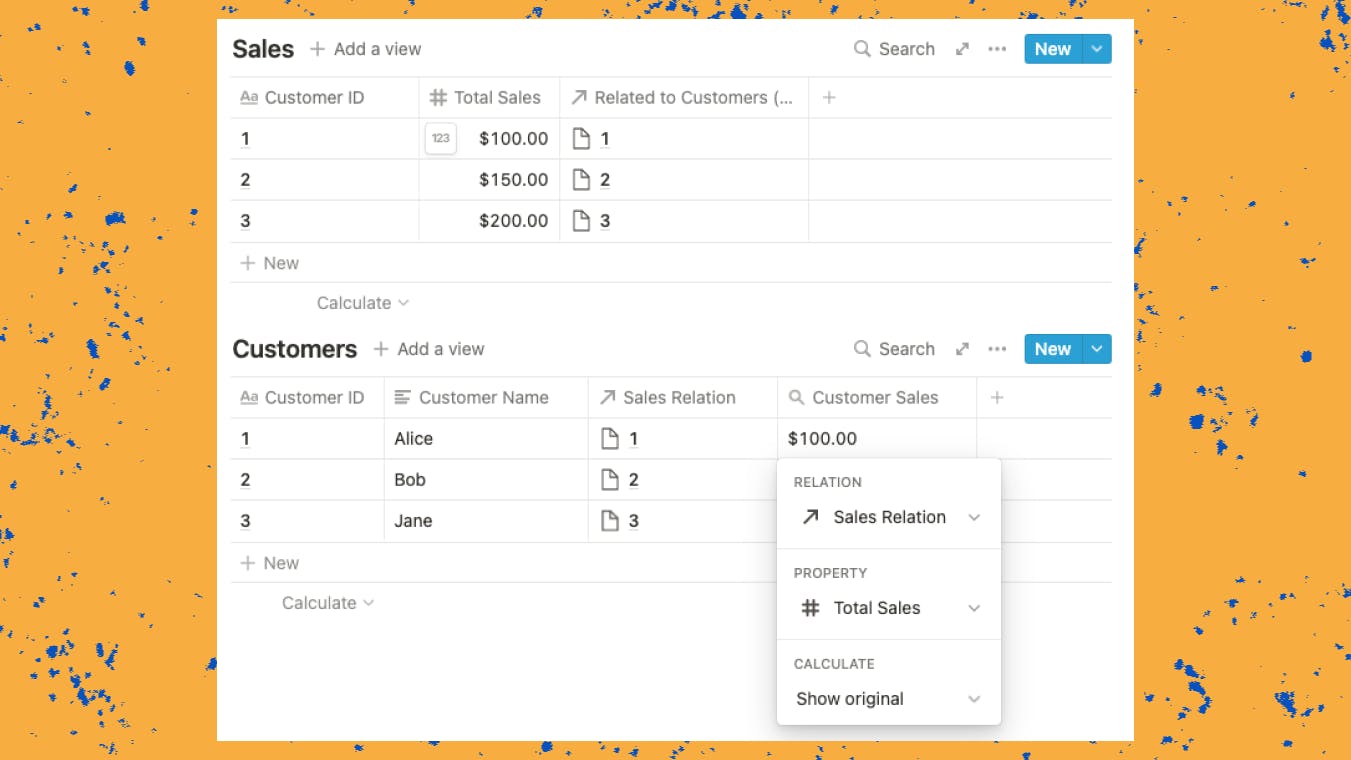
Task: Click the relation arrow icon beside Sales Relation in popup
Action: point(812,517)
